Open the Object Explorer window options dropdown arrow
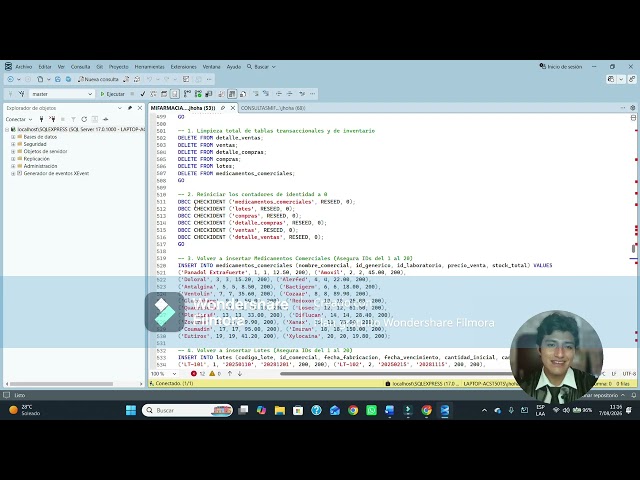Viewport: 640px width, 480px height. click(120, 108)
